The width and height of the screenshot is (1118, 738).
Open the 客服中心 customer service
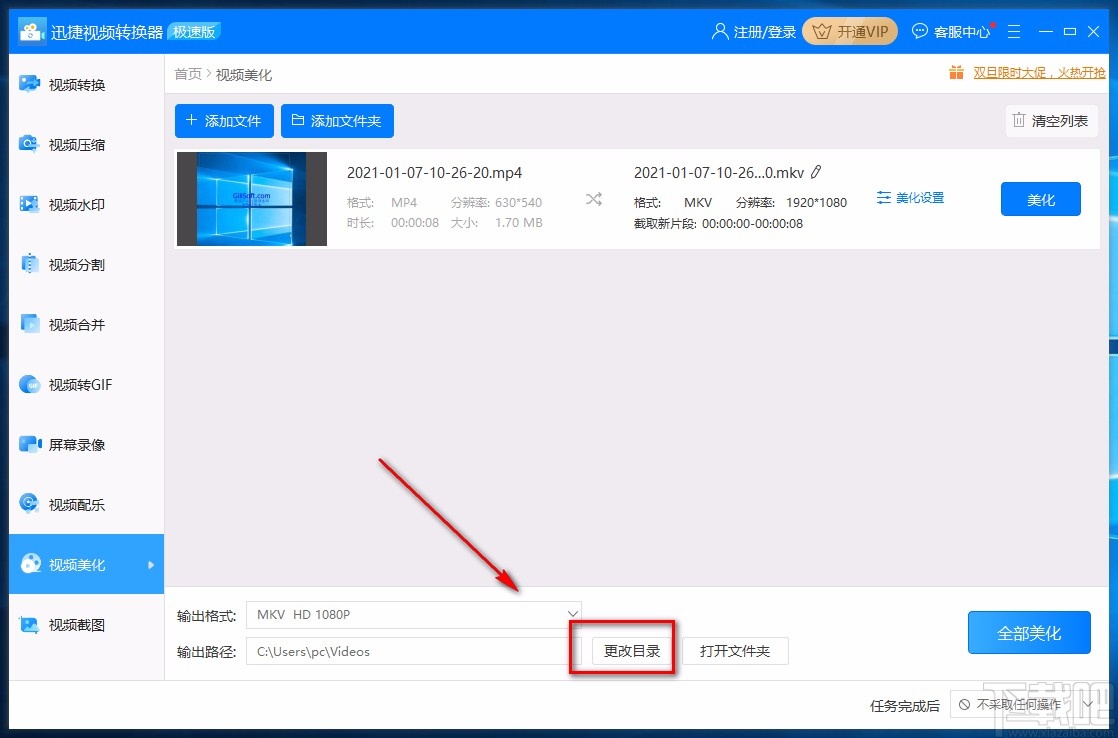(x=951, y=31)
